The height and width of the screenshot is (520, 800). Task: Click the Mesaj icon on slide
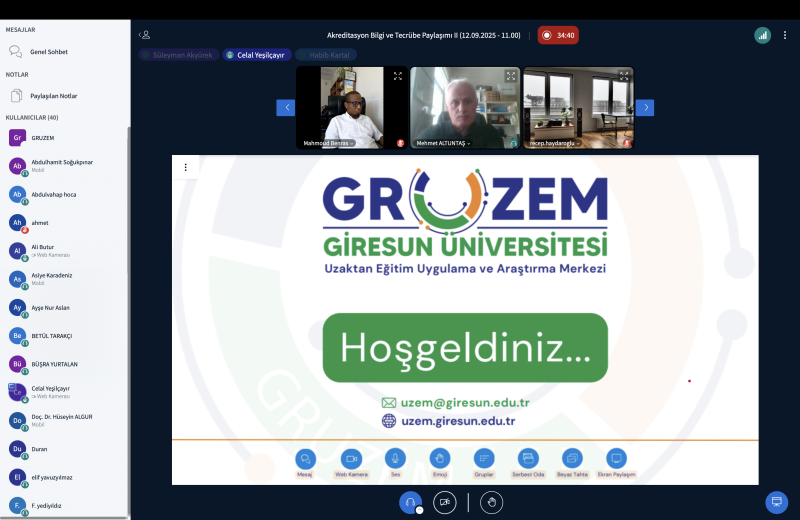point(305,459)
